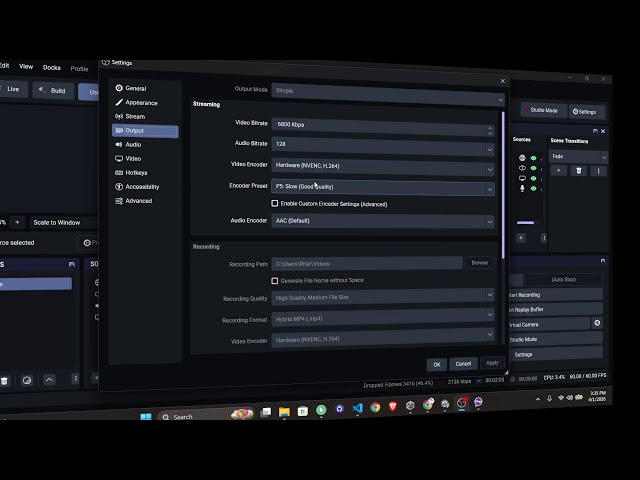
Task: Click Start Replay Buffer in Controls dock
Action: coord(556,310)
